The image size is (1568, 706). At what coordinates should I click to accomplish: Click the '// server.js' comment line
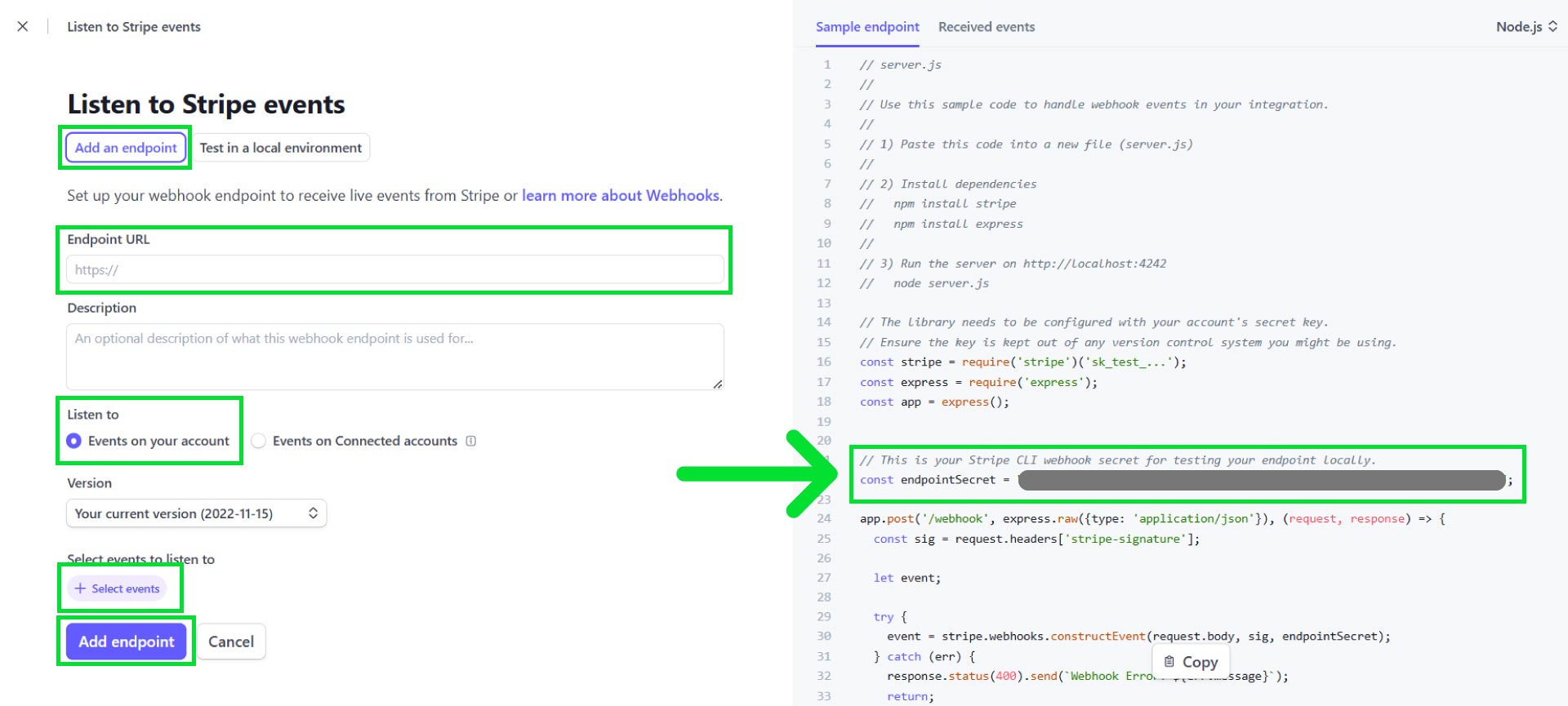click(900, 64)
